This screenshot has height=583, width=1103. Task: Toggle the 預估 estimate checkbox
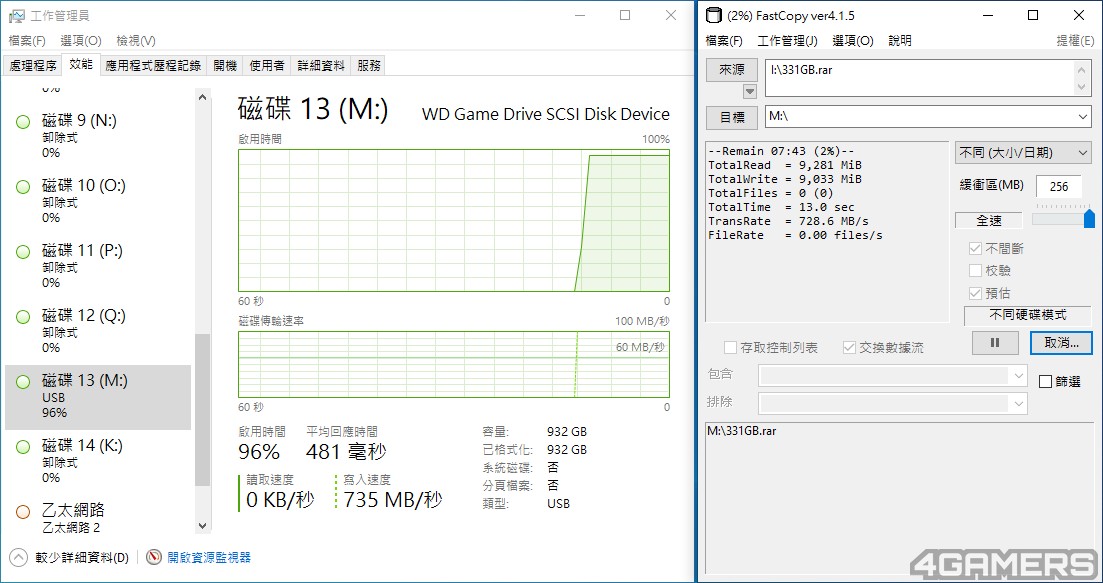(x=975, y=293)
